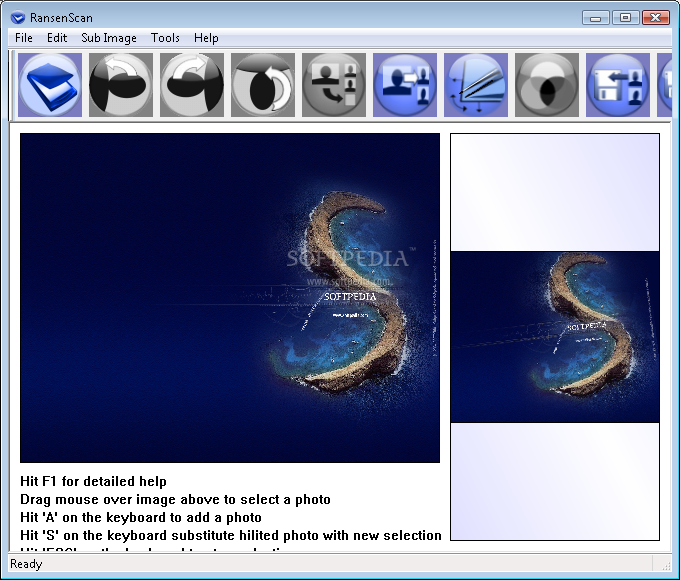Click the save photos to disk icon
Viewport: 680px width, 580px height.
618,85
